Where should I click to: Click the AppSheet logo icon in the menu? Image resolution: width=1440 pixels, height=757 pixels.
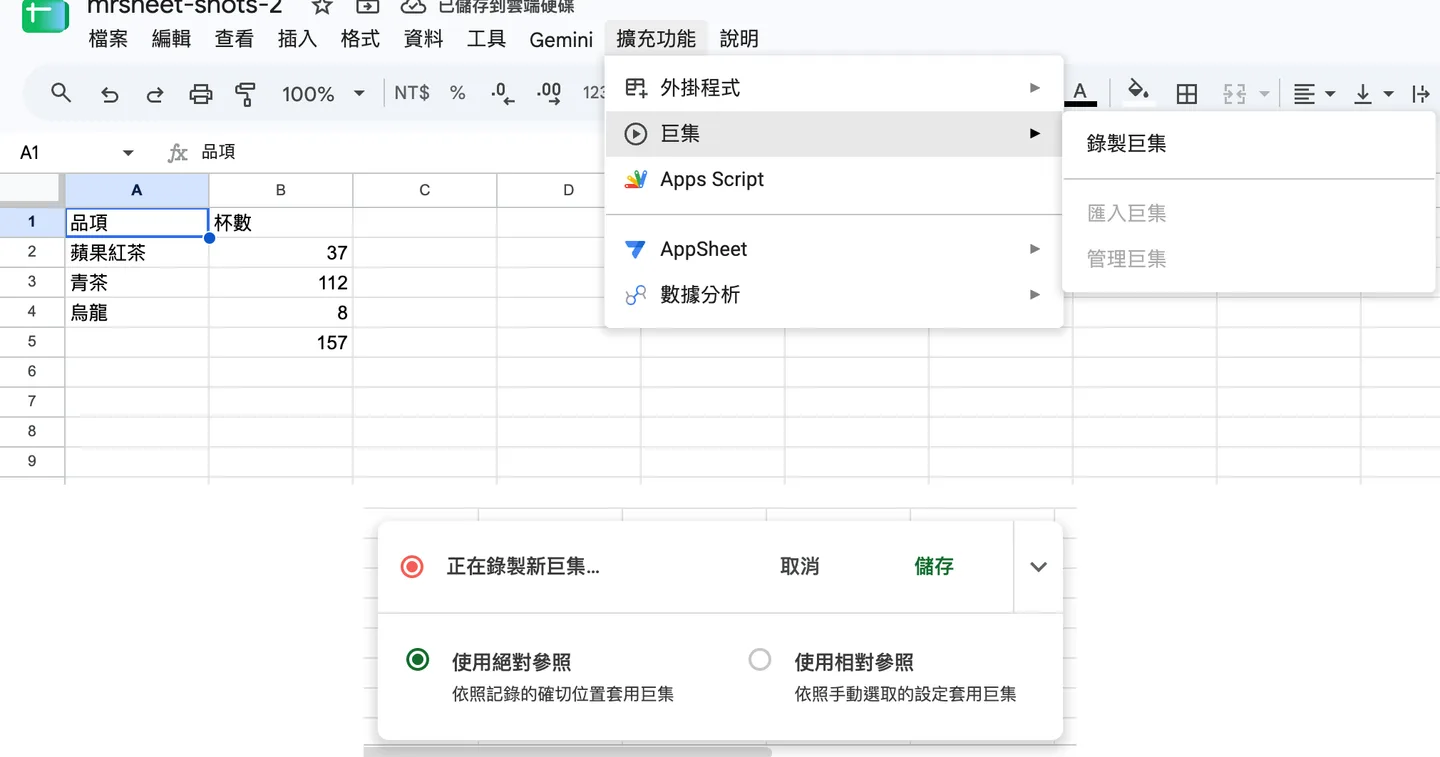click(635, 249)
